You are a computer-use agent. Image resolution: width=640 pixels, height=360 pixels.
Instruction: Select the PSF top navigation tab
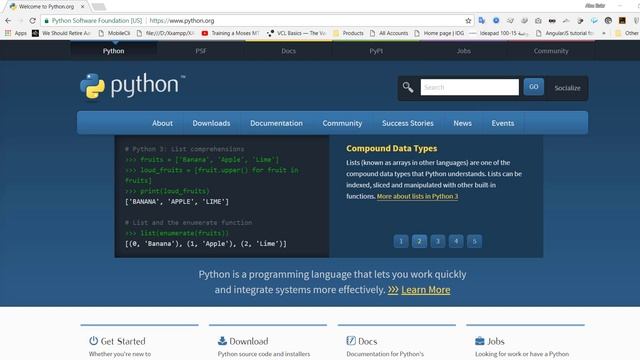[x=201, y=51]
